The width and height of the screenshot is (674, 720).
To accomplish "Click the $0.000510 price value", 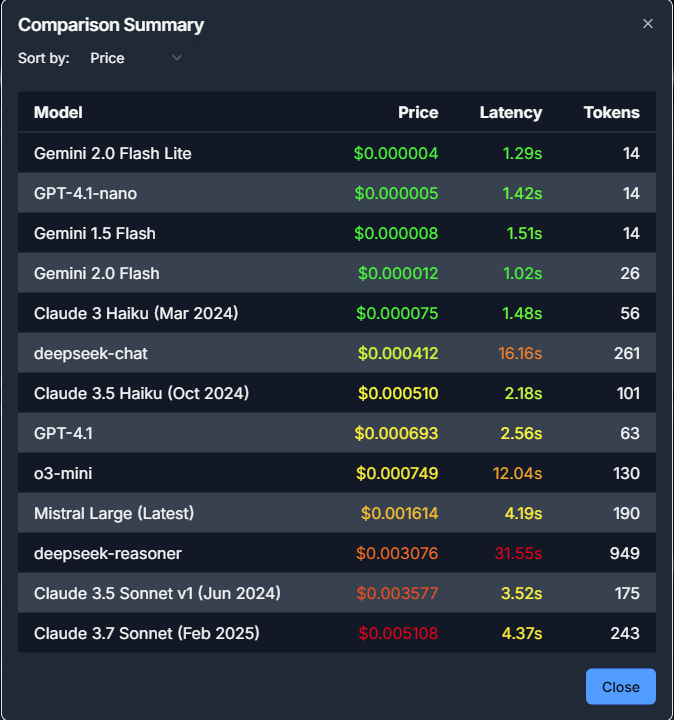I will click(x=398, y=393).
